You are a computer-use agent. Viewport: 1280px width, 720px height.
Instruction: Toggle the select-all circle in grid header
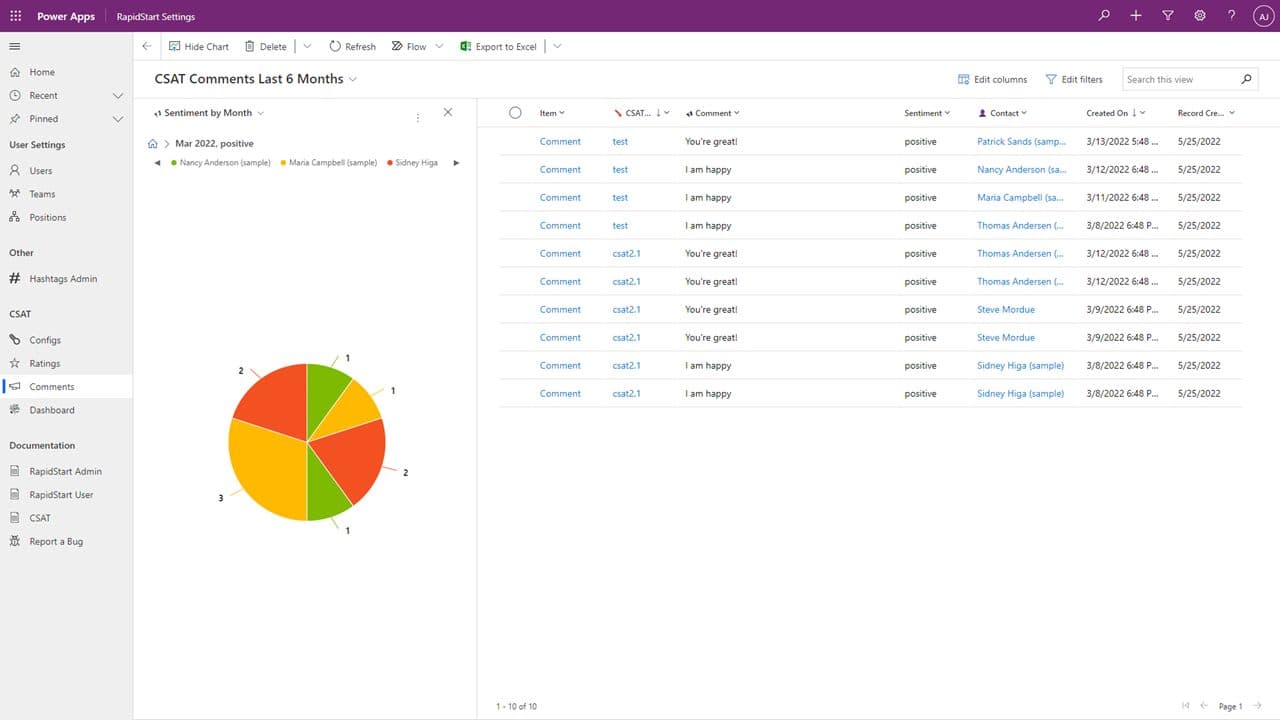point(515,113)
